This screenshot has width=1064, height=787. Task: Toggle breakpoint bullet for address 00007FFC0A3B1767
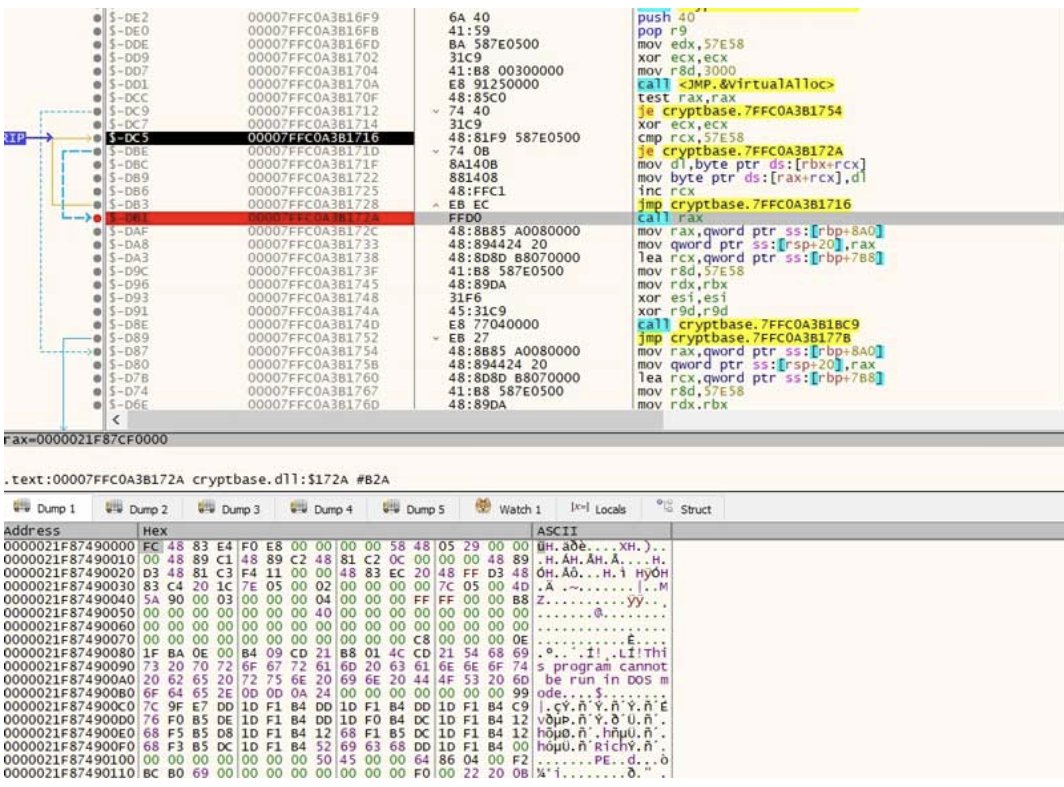(x=98, y=391)
